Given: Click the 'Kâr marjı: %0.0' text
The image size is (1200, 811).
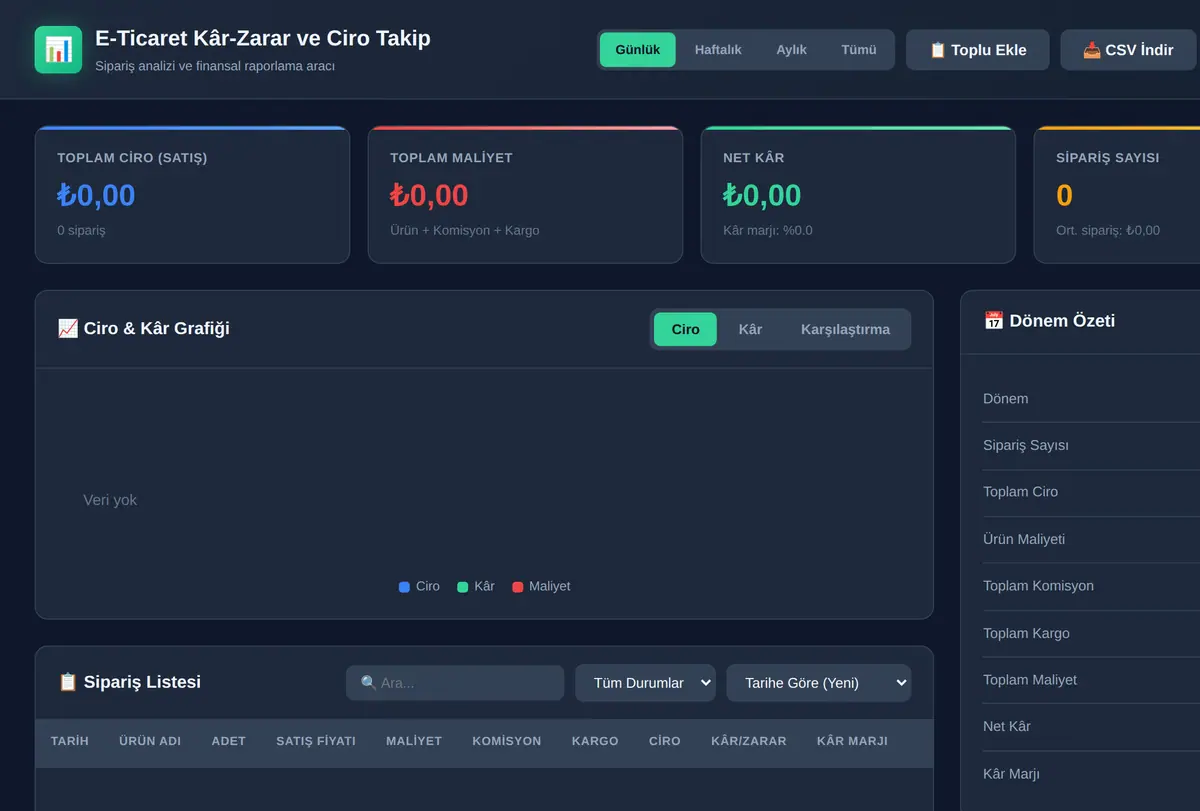Looking at the screenshot, I should (768, 230).
